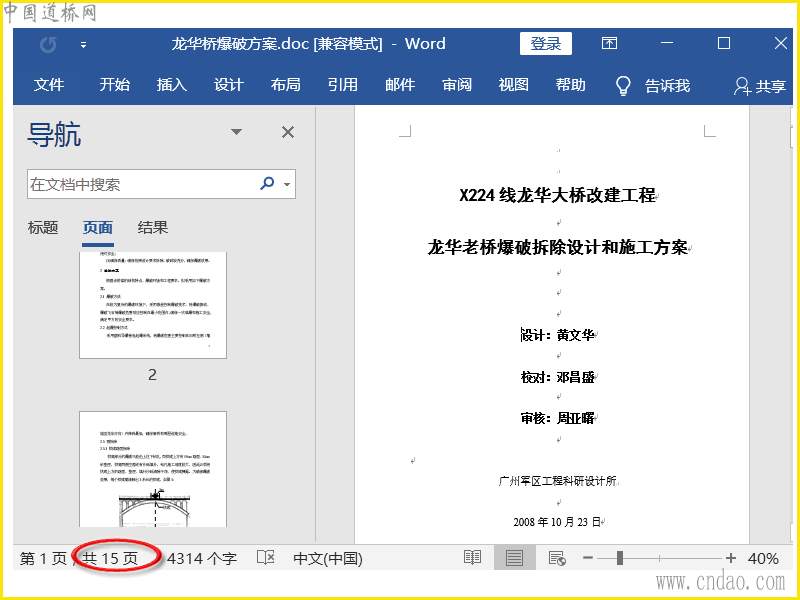
Task: Click the zoom in plus button
Action: click(731, 558)
